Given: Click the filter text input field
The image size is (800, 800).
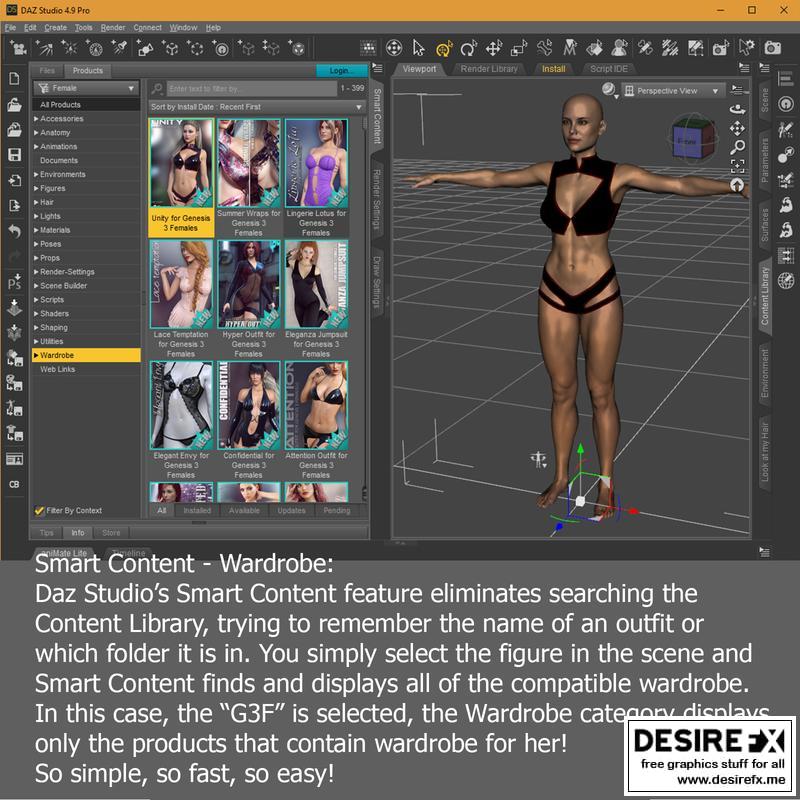Looking at the screenshot, I should [252, 89].
